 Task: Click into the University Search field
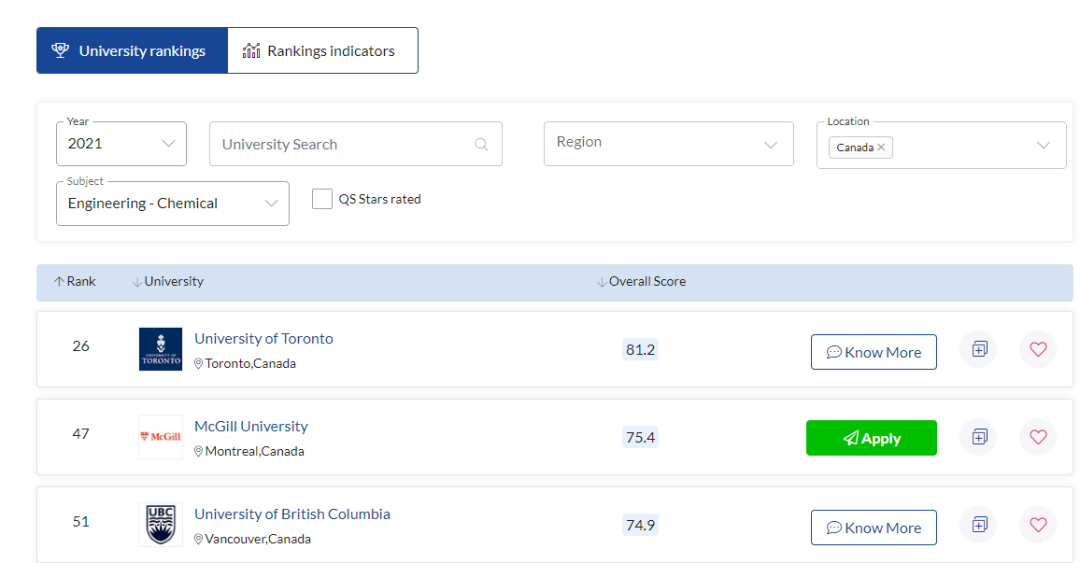(x=340, y=144)
